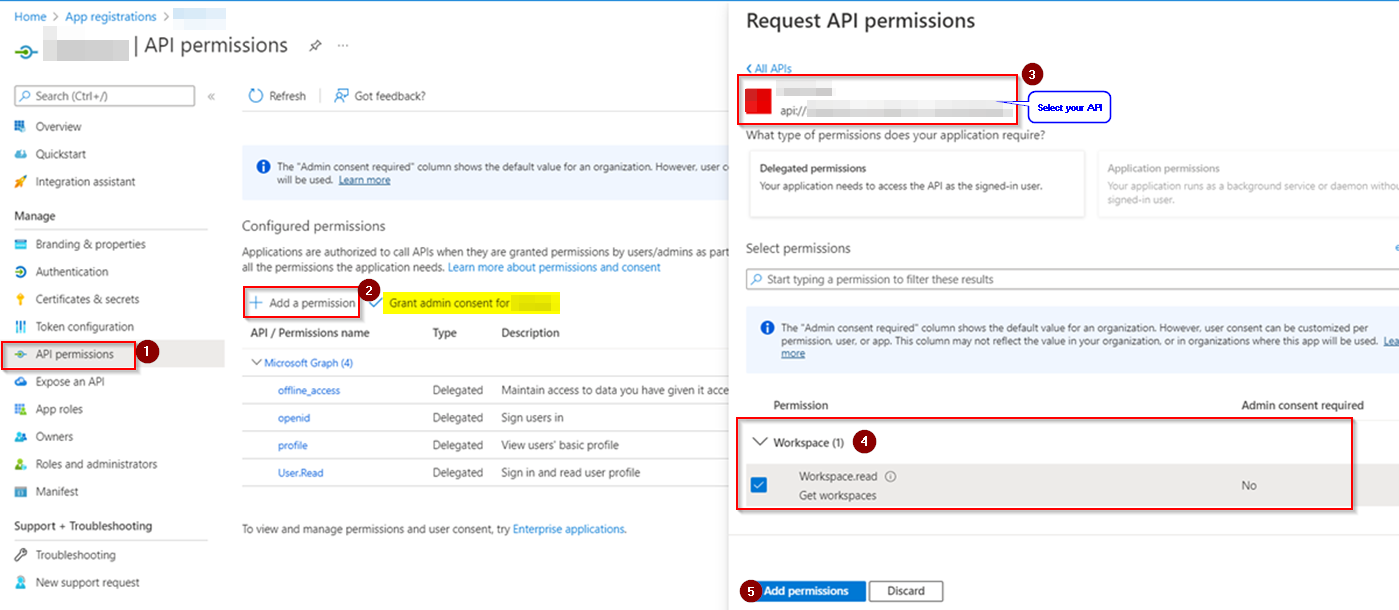This screenshot has width=1399, height=610.
Task: Go back to All APIs
Action: [770, 69]
